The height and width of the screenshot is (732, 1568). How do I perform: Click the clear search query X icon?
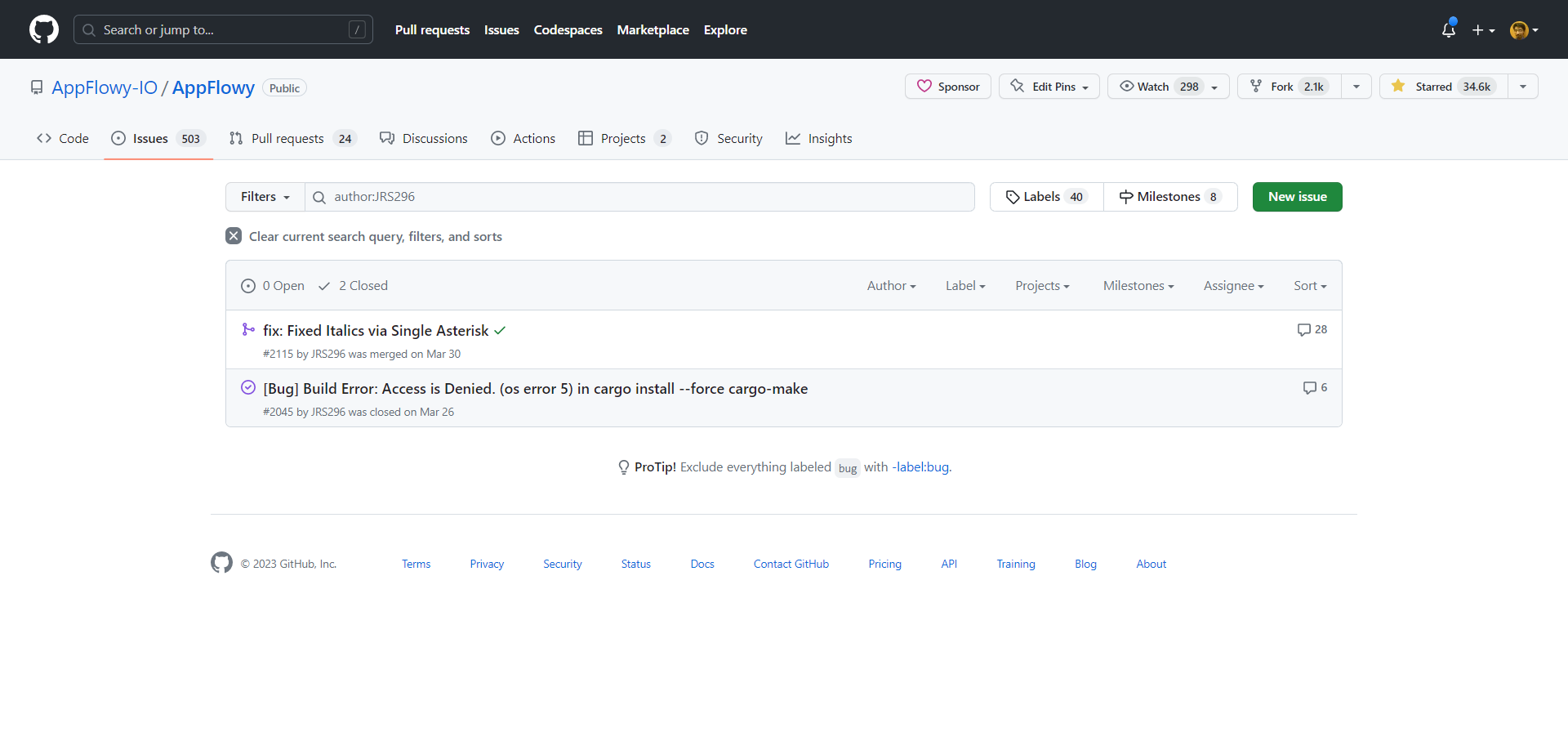tap(234, 236)
